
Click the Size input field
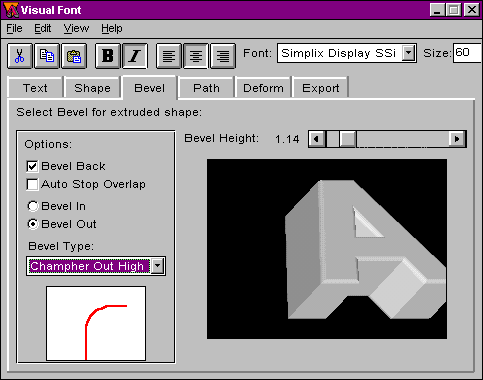(468, 53)
